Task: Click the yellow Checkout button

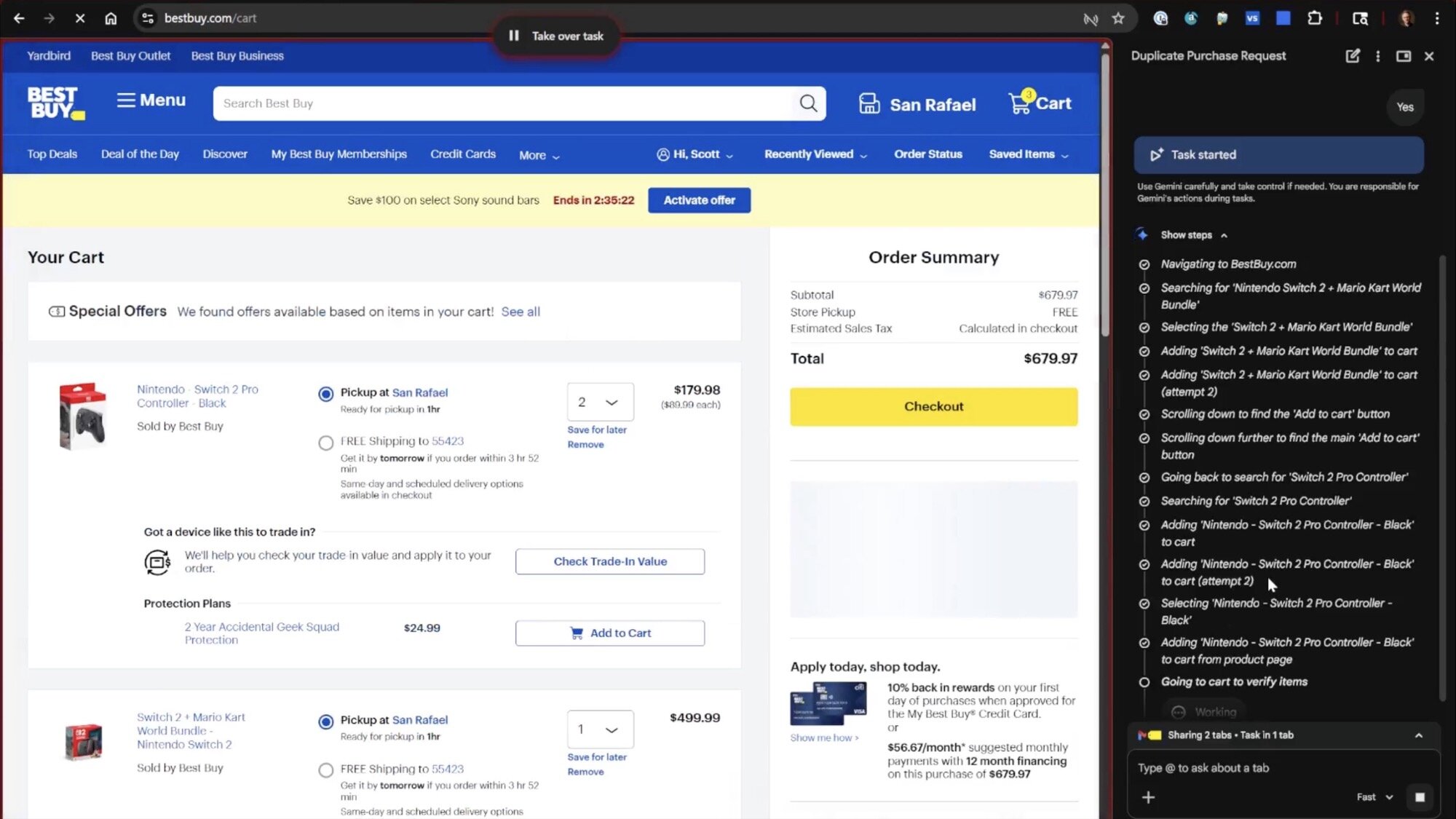Action: click(x=933, y=406)
